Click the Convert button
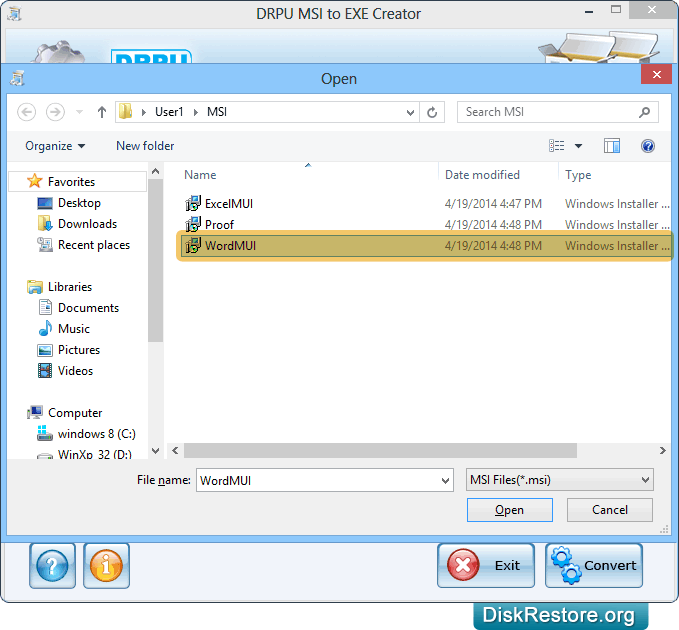Screen dimensions: 679x630 [x=594, y=565]
